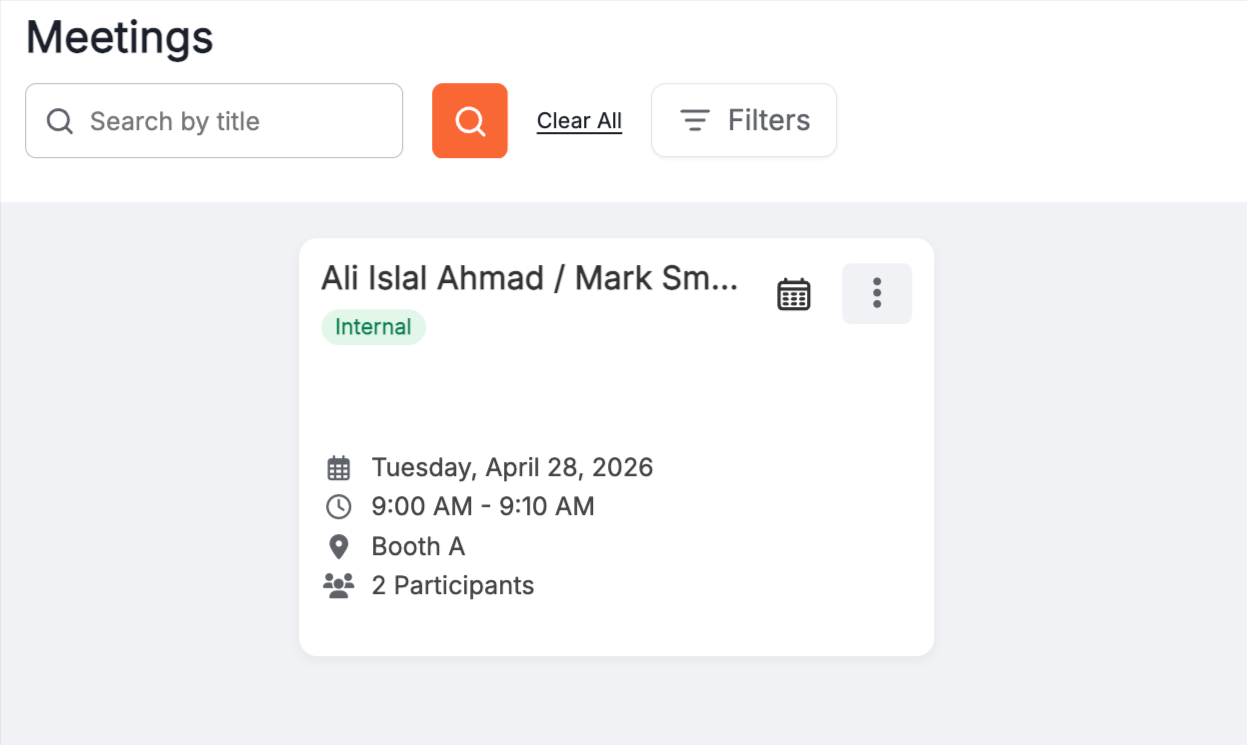Click the Booth A location text
Image resolution: width=1247 pixels, height=745 pixels.
(x=418, y=547)
